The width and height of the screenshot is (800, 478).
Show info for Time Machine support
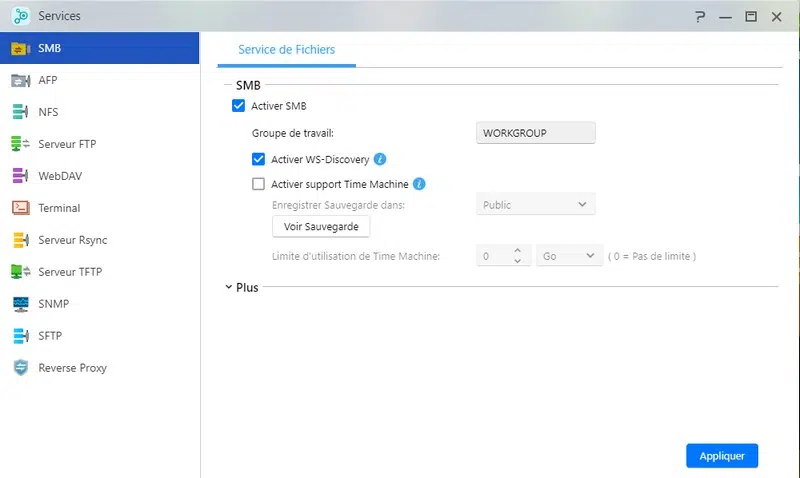(x=419, y=184)
